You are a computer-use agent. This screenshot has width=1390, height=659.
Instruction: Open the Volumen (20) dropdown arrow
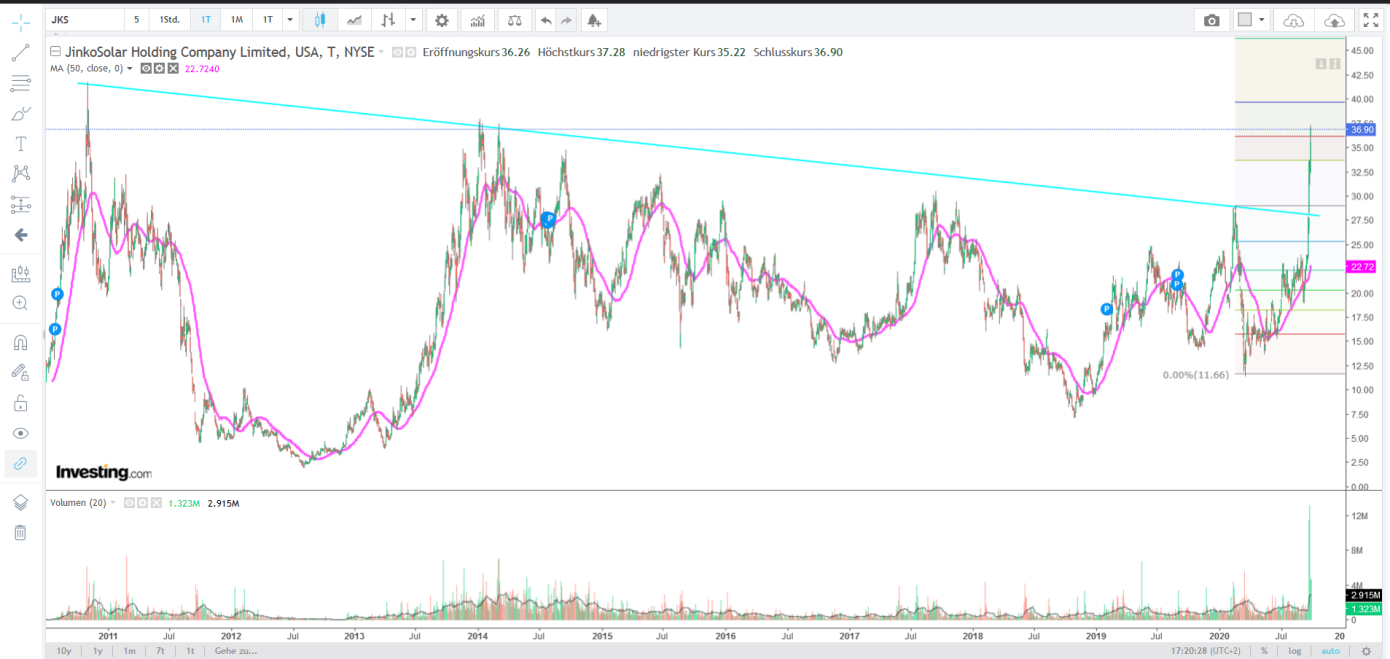point(113,503)
